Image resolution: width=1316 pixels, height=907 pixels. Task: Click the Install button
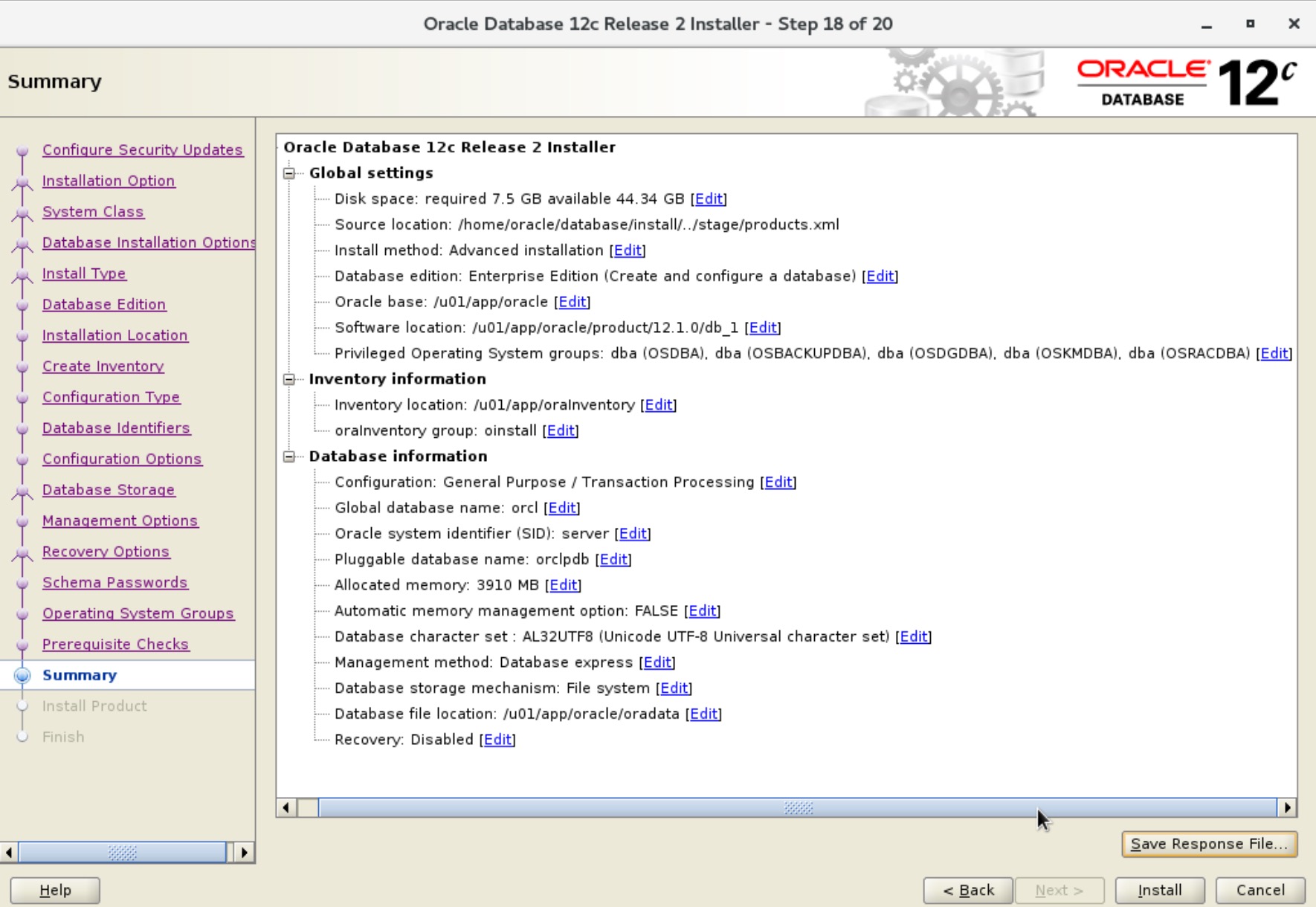[1160, 890]
